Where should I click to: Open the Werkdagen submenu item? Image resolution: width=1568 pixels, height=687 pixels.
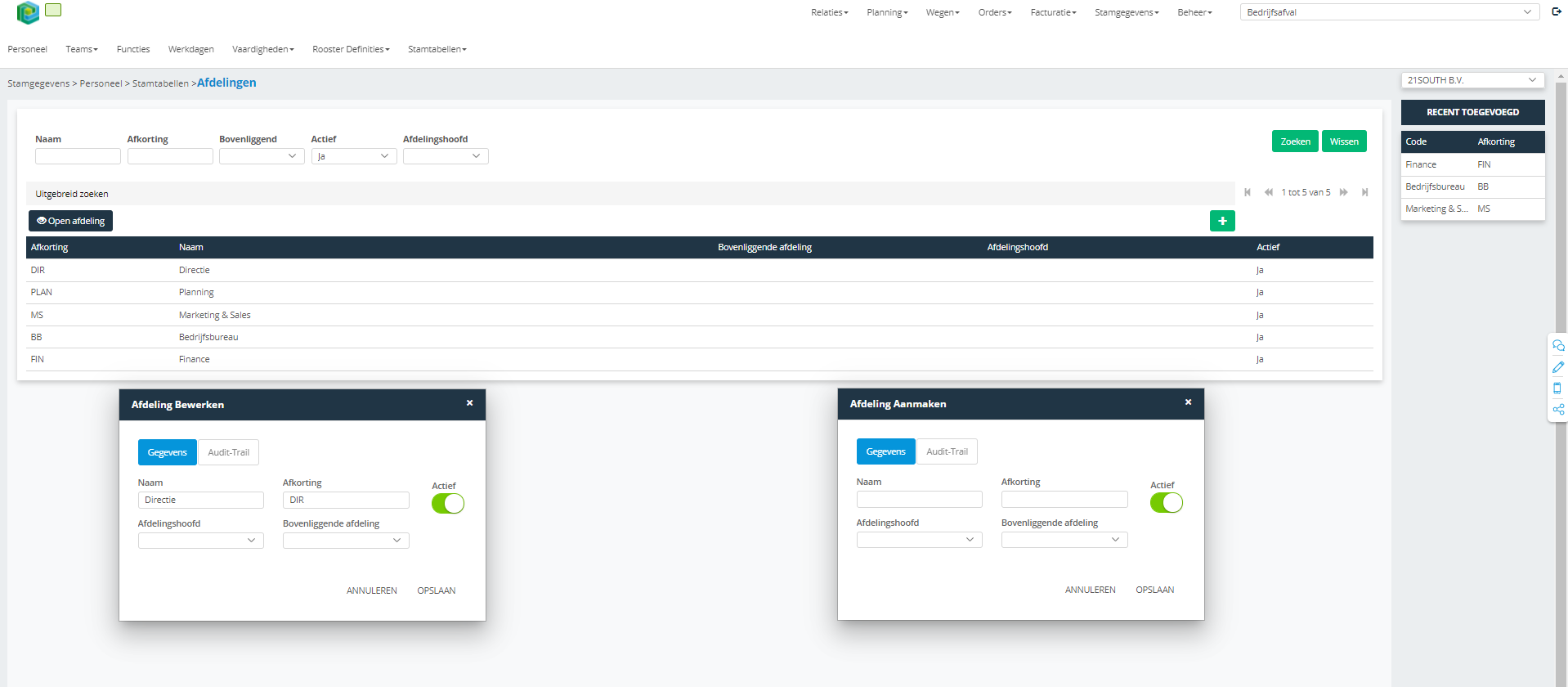click(x=191, y=49)
